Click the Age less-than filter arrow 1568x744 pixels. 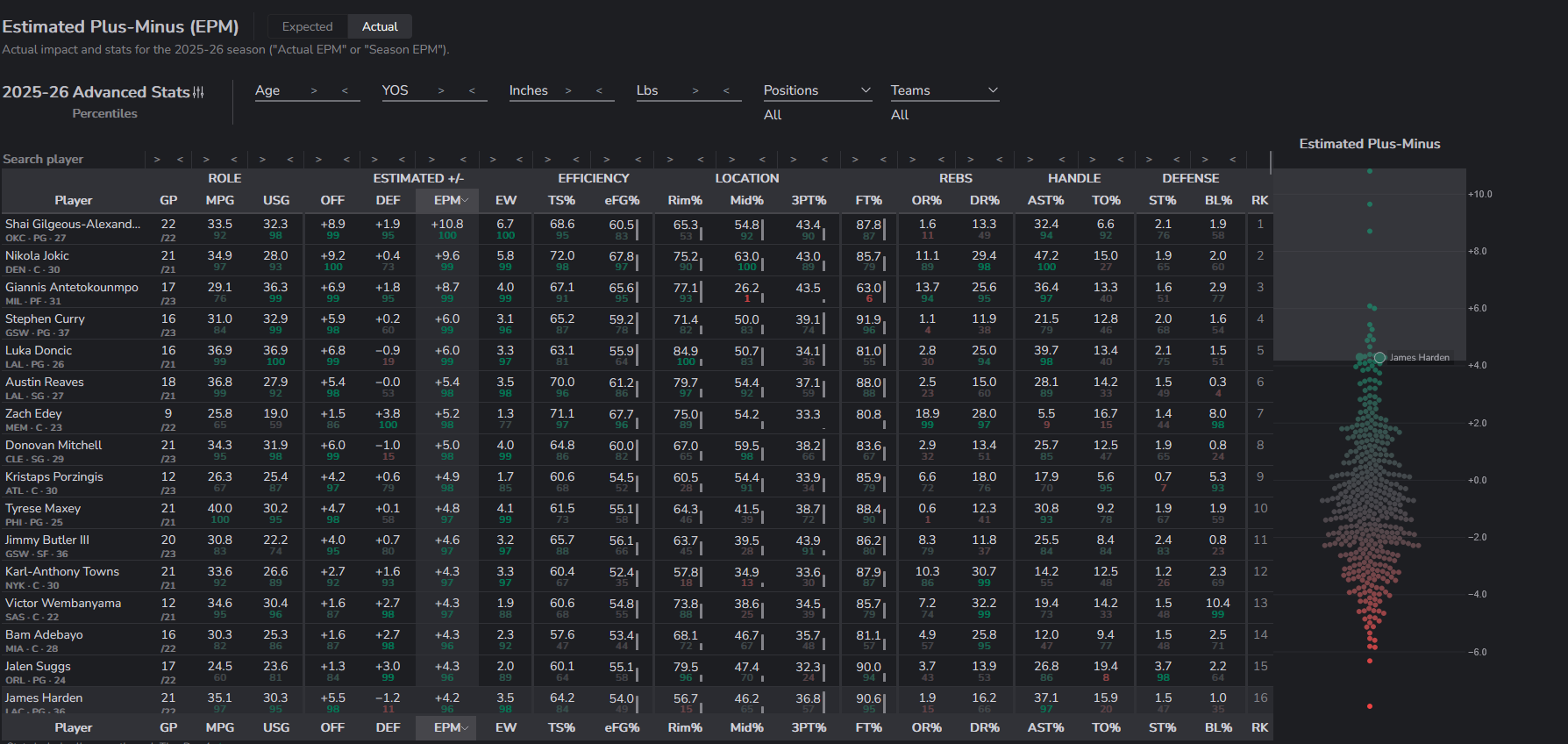click(x=345, y=90)
